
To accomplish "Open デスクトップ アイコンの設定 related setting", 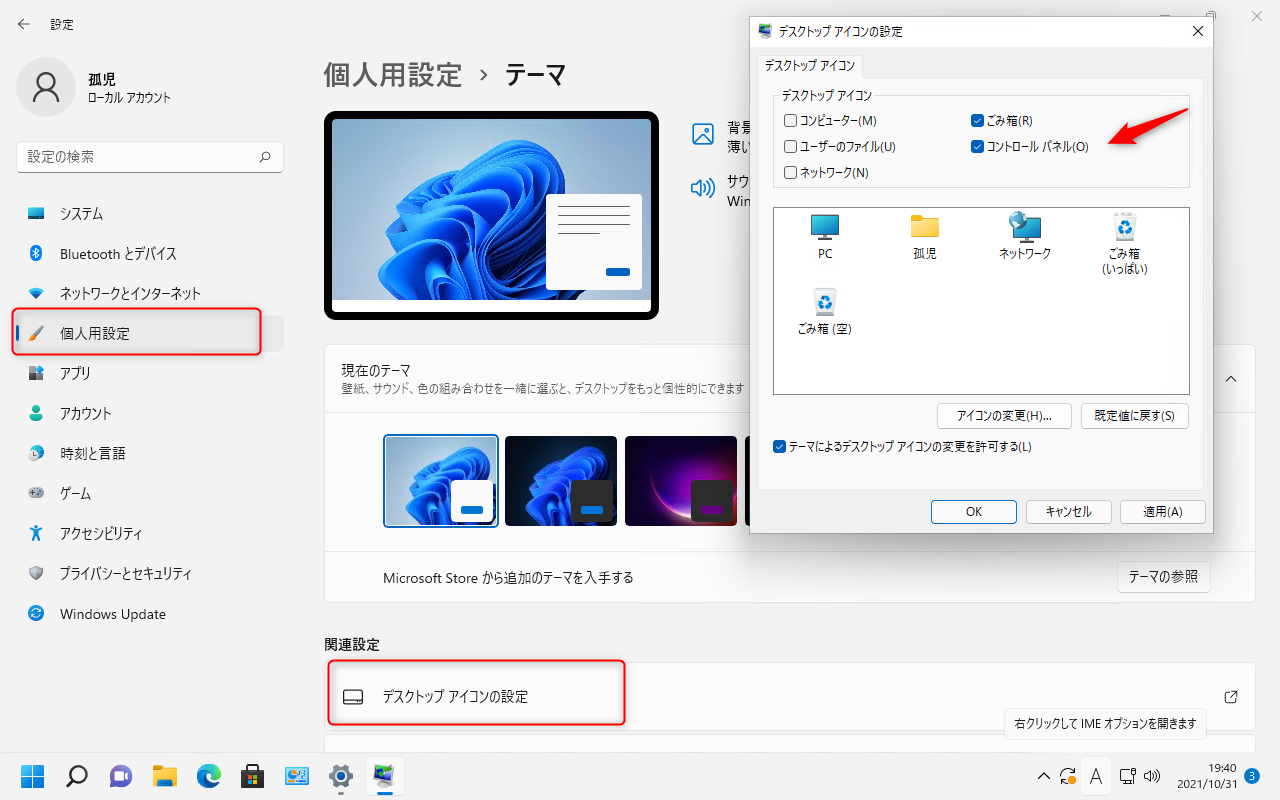I will coord(790,696).
